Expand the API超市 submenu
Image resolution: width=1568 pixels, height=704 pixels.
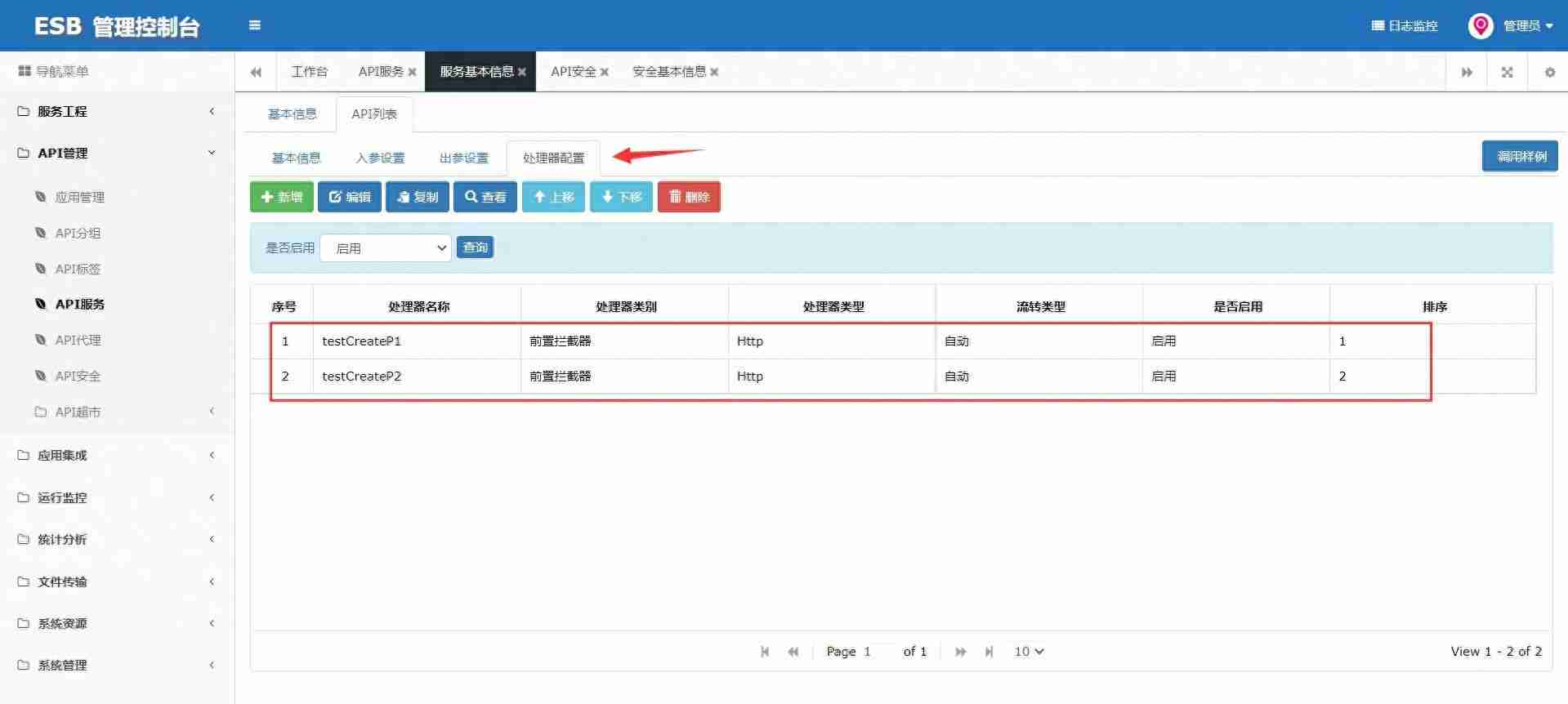pos(117,412)
